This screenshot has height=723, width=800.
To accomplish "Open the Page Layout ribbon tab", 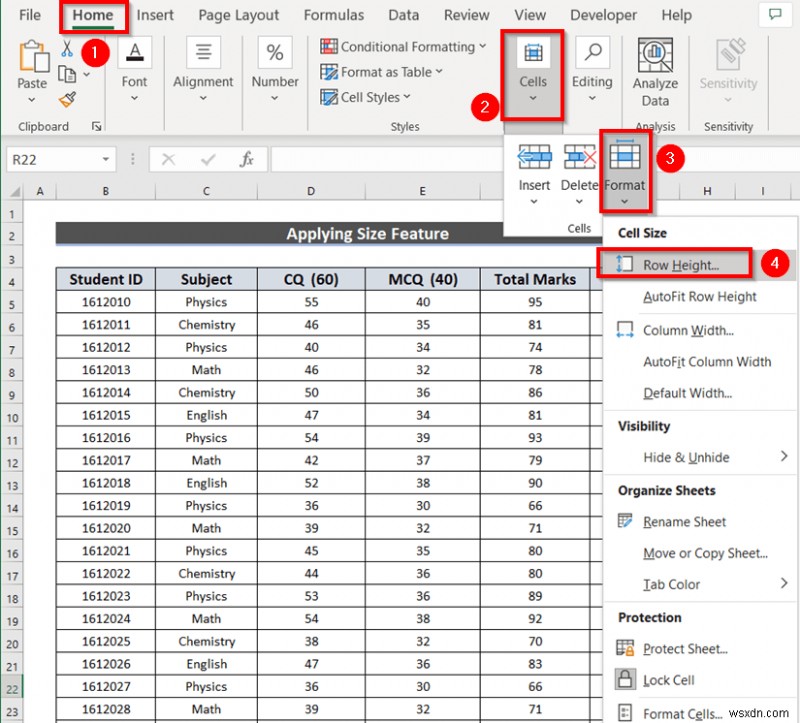I will click(x=238, y=15).
